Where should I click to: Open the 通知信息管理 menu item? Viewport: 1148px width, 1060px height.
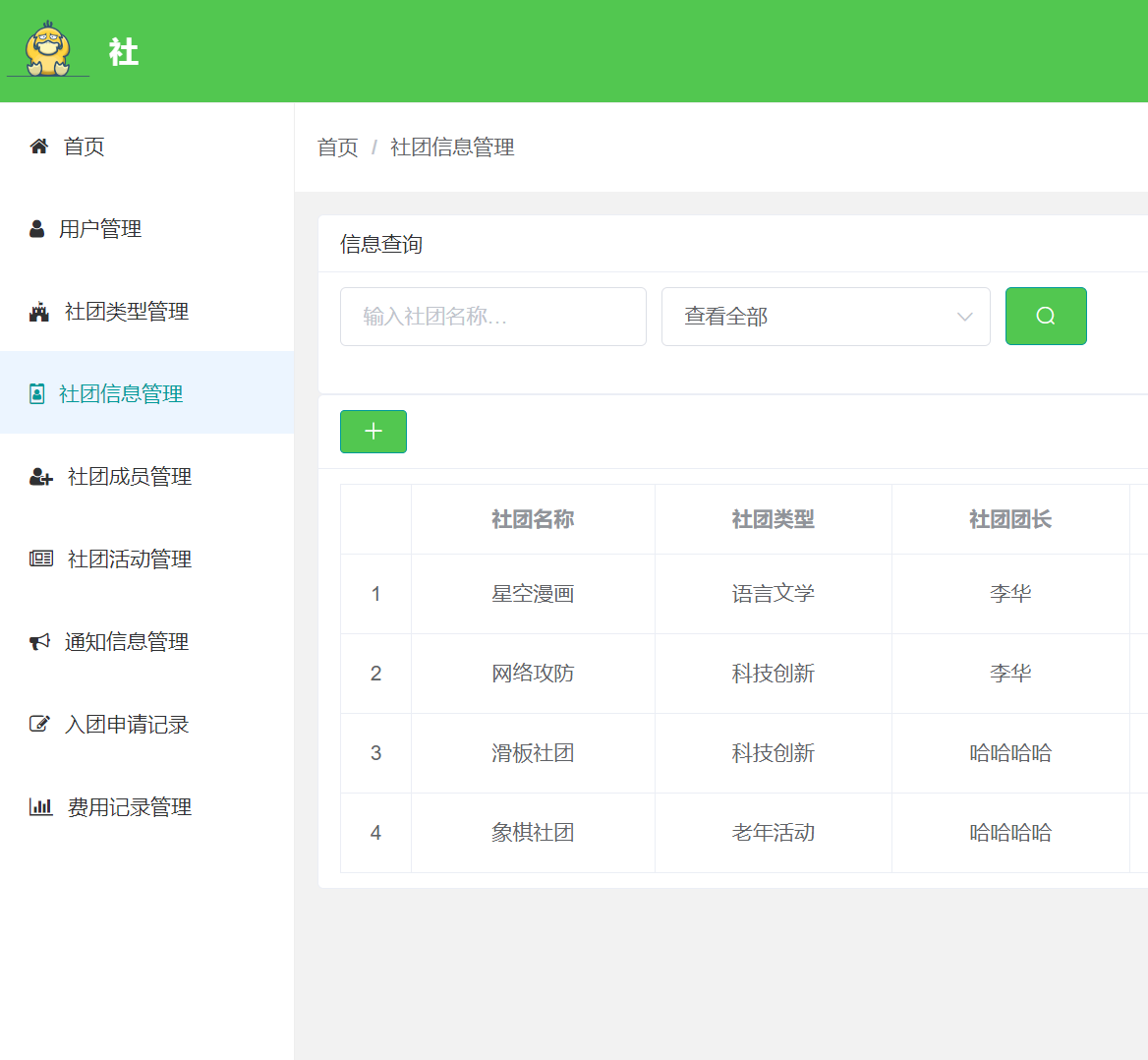point(147,642)
